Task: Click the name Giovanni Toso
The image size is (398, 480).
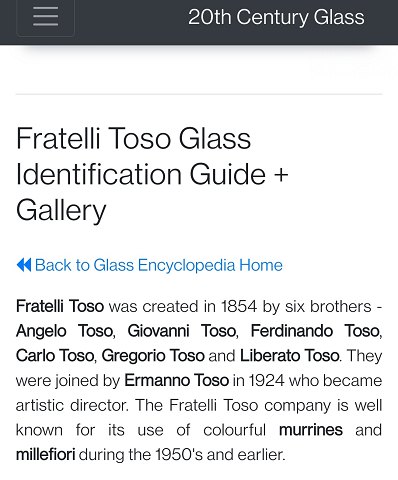Action: click(x=181, y=331)
